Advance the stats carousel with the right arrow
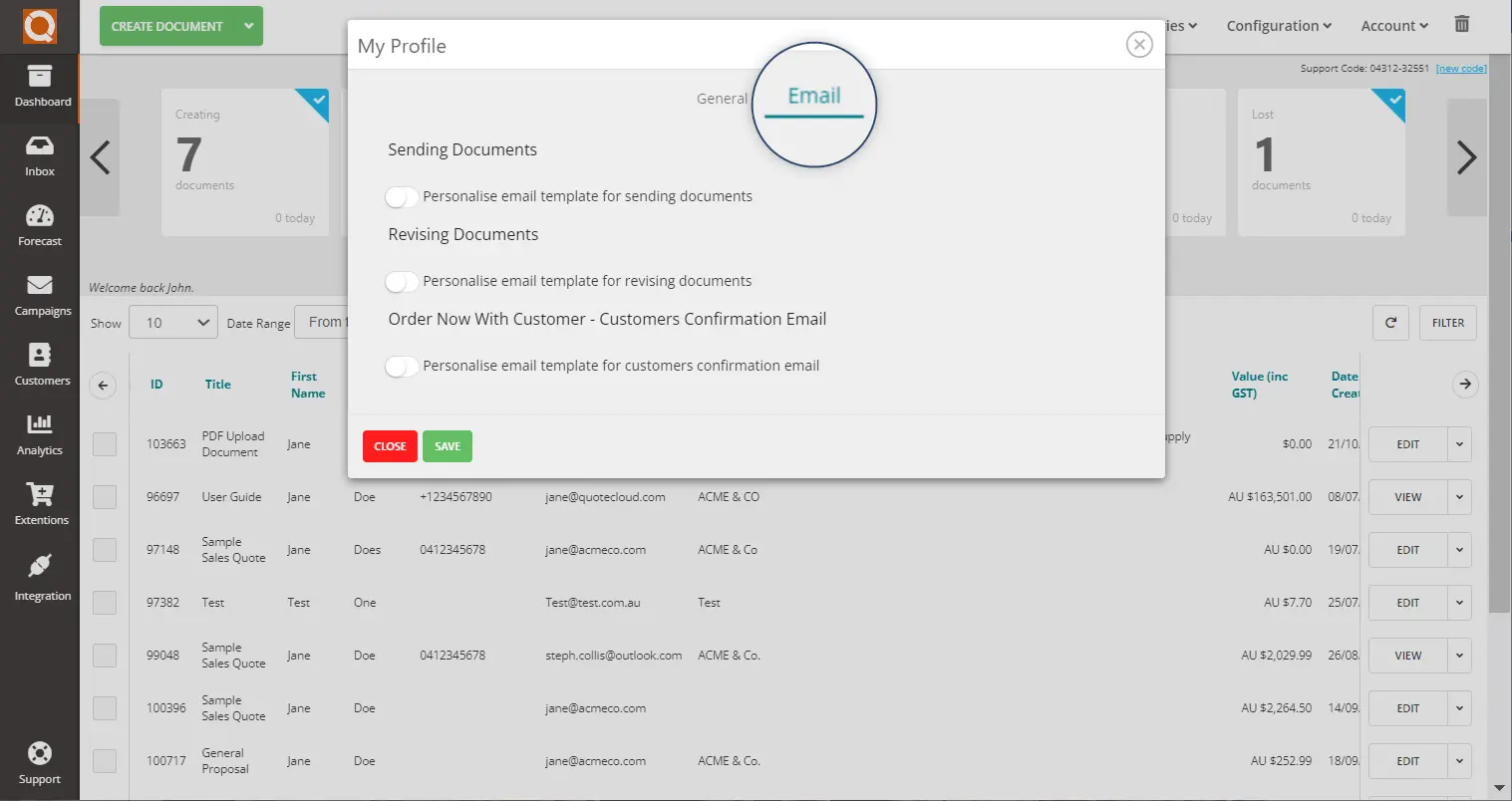This screenshot has width=1512, height=801. pos(1466,156)
